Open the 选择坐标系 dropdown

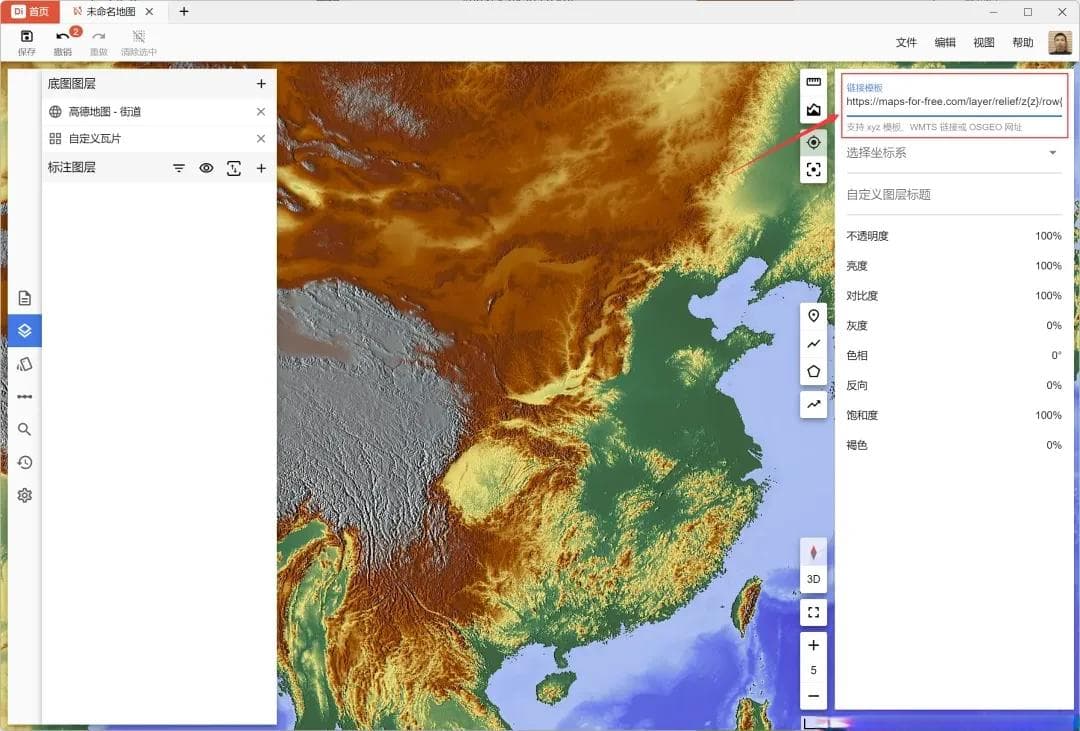[954, 153]
